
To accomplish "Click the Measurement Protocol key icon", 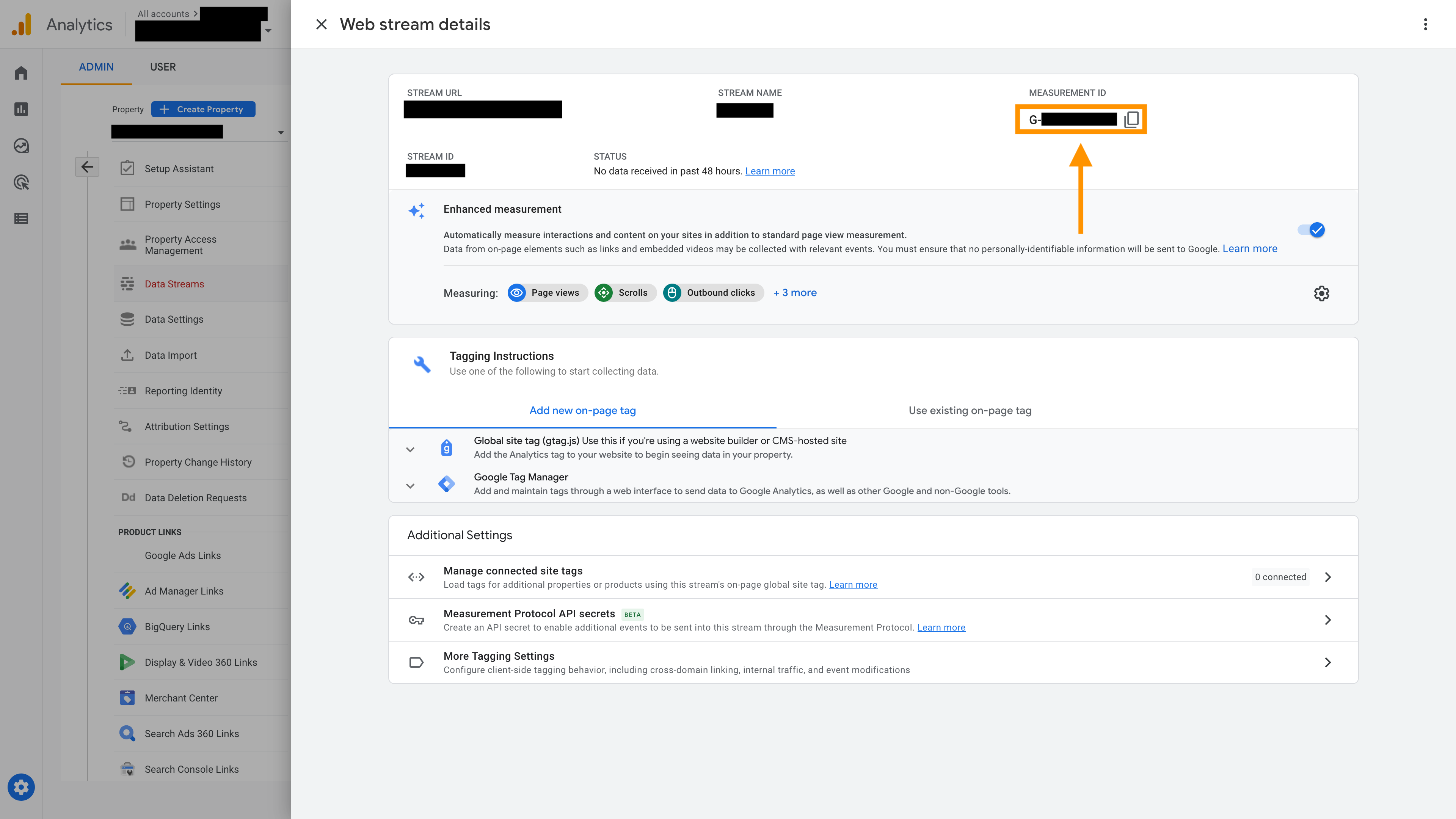I will coord(416,620).
